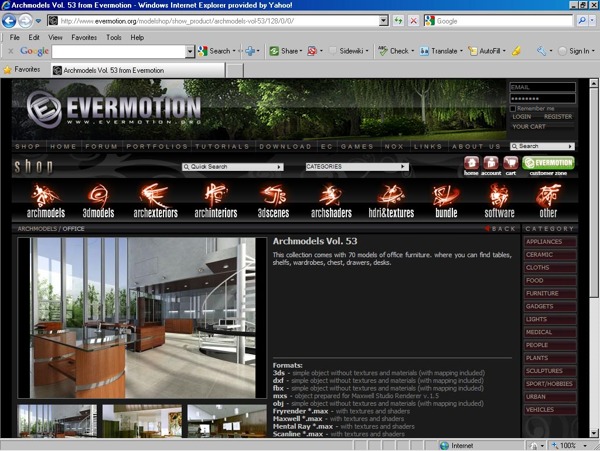Open the DOWNLOAD navigation link
Image resolution: width=600 pixels, height=451 pixels.
pos(285,146)
